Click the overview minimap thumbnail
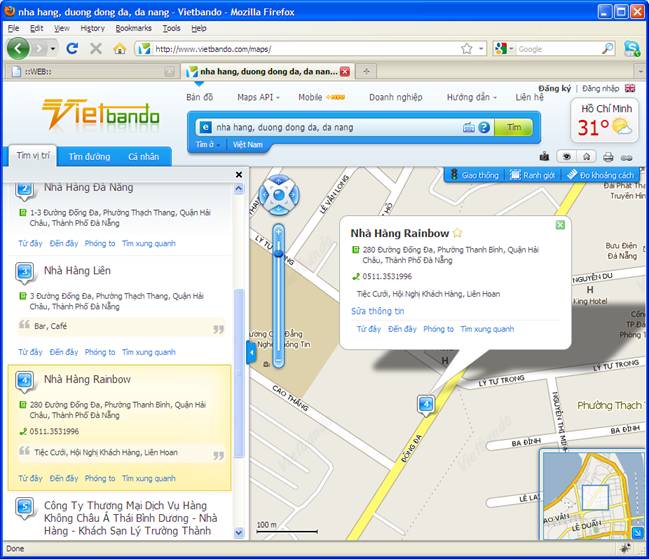Viewport: 649px width, 559px height. coord(592,496)
